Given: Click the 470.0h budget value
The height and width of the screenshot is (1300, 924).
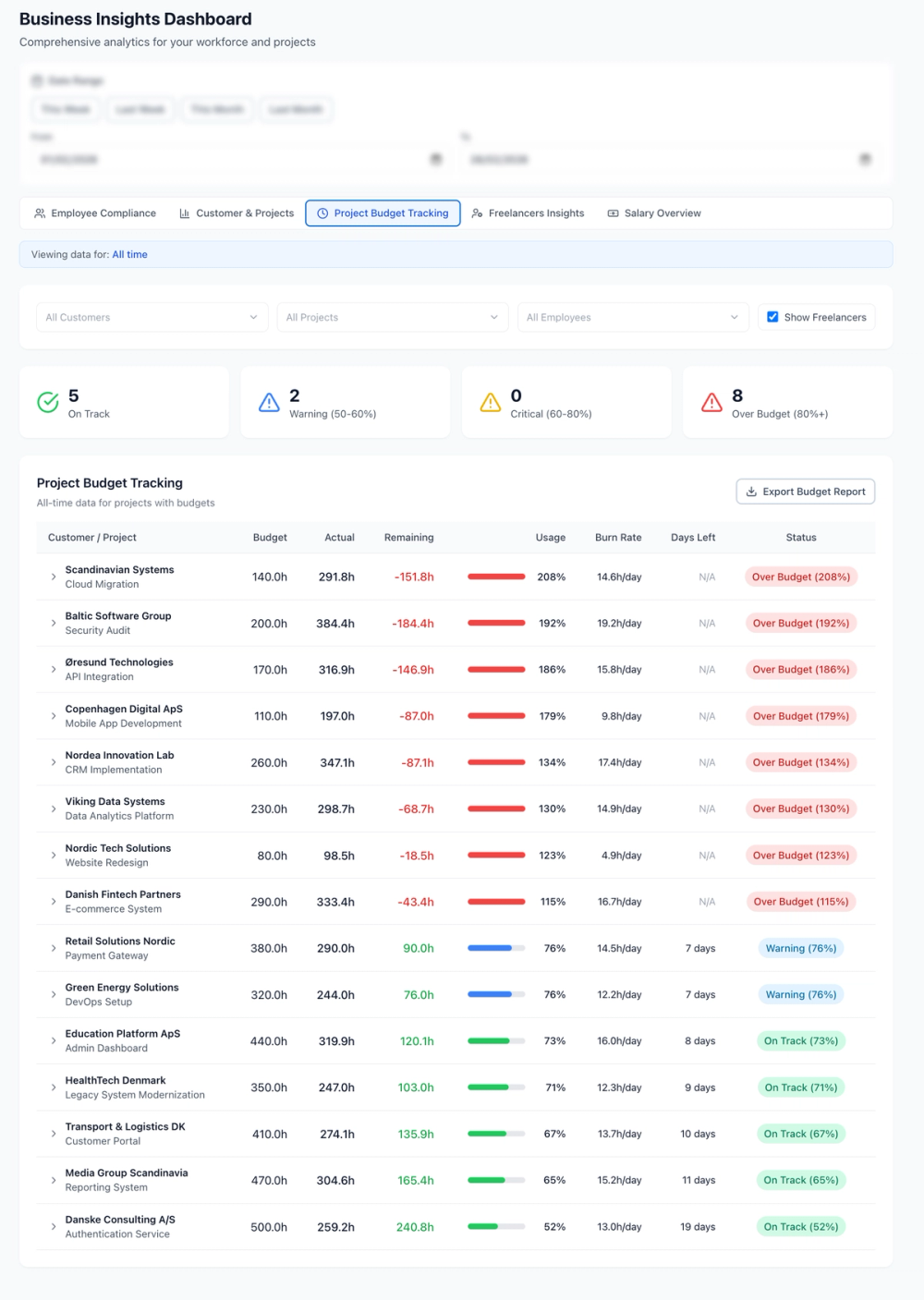Looking at the screenshot, I should pyautogui.click(x=269, y=1180).
